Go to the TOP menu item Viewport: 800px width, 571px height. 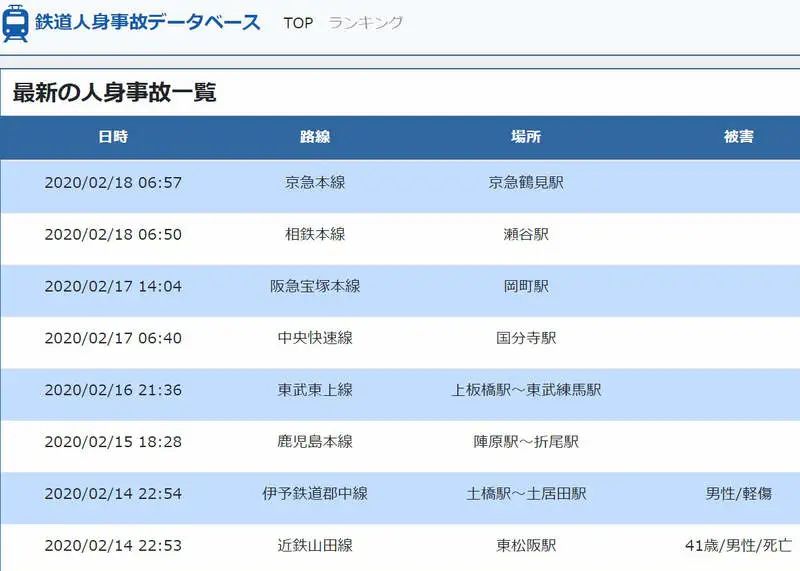[x=298, y=23]
